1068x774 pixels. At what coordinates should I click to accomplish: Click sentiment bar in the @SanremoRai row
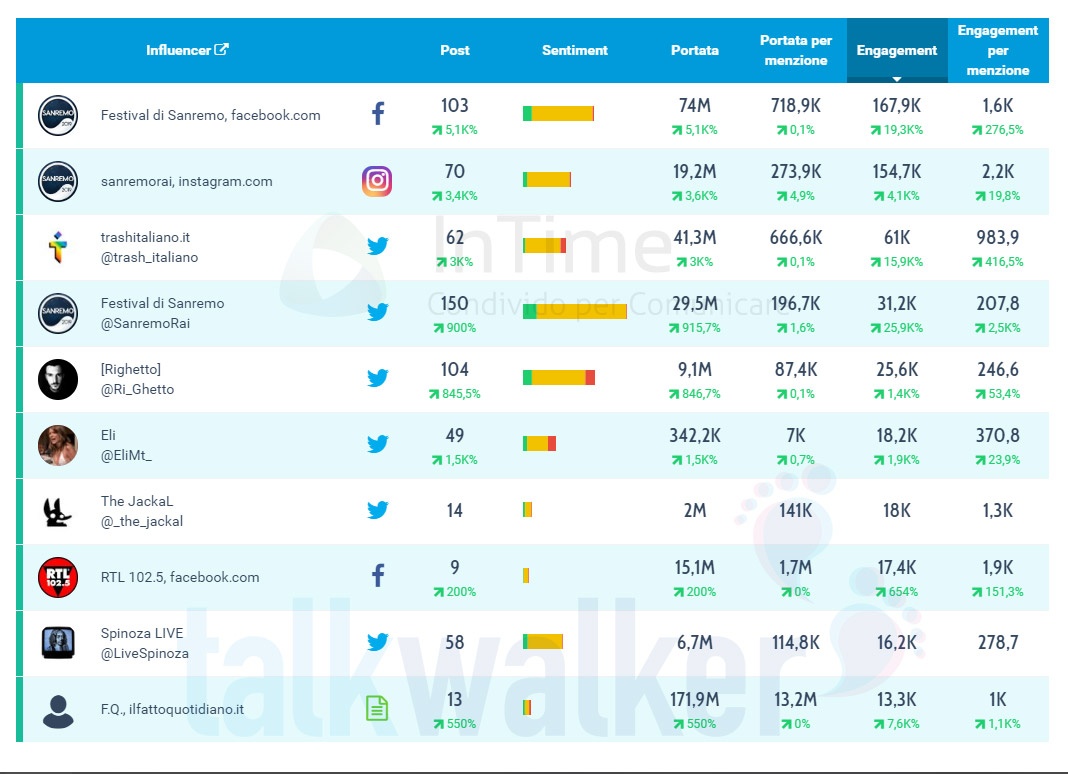click(x=575, y=311)
